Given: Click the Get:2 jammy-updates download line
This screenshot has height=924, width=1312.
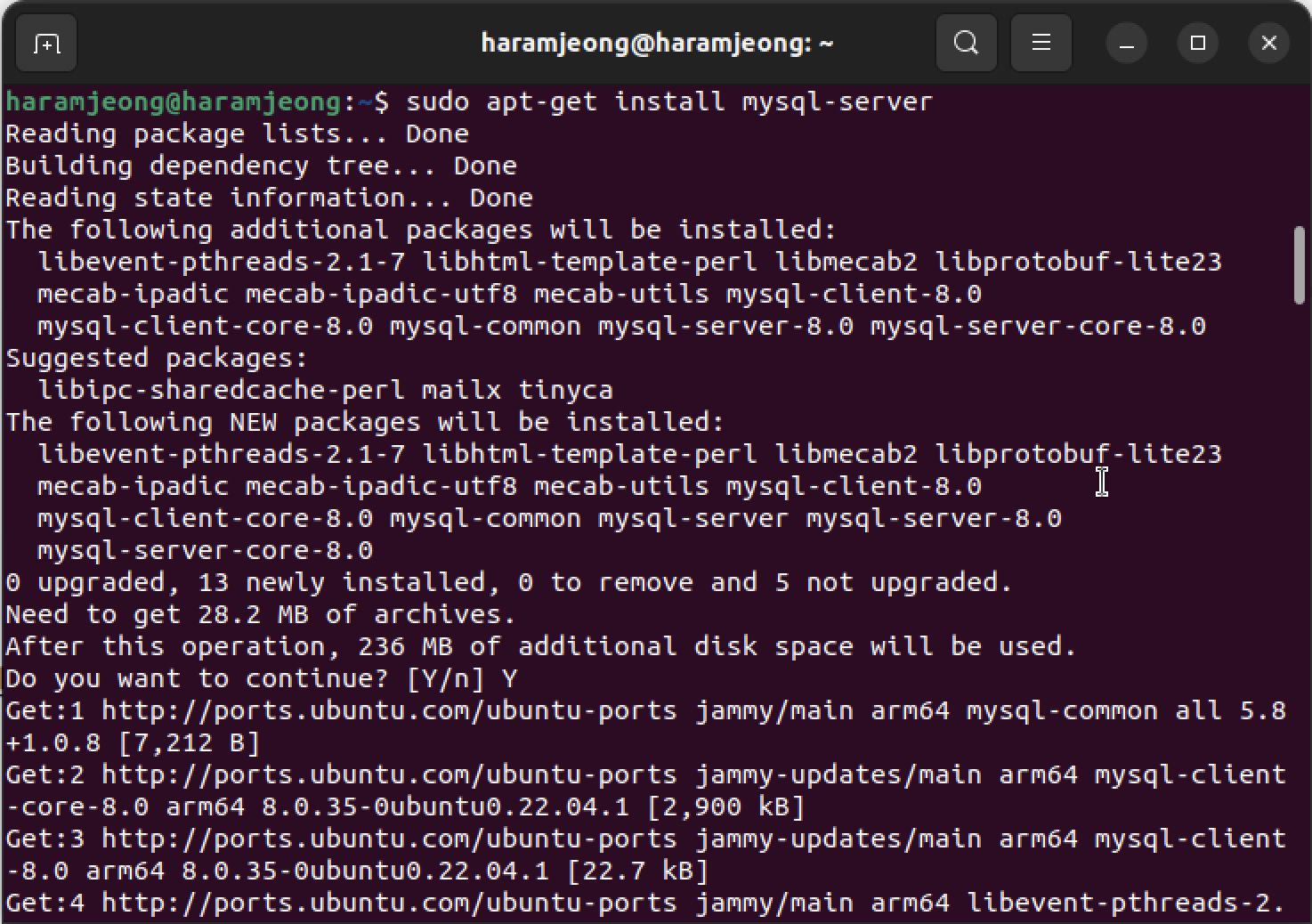Looking at the screenshot, I should coord(646,774).
